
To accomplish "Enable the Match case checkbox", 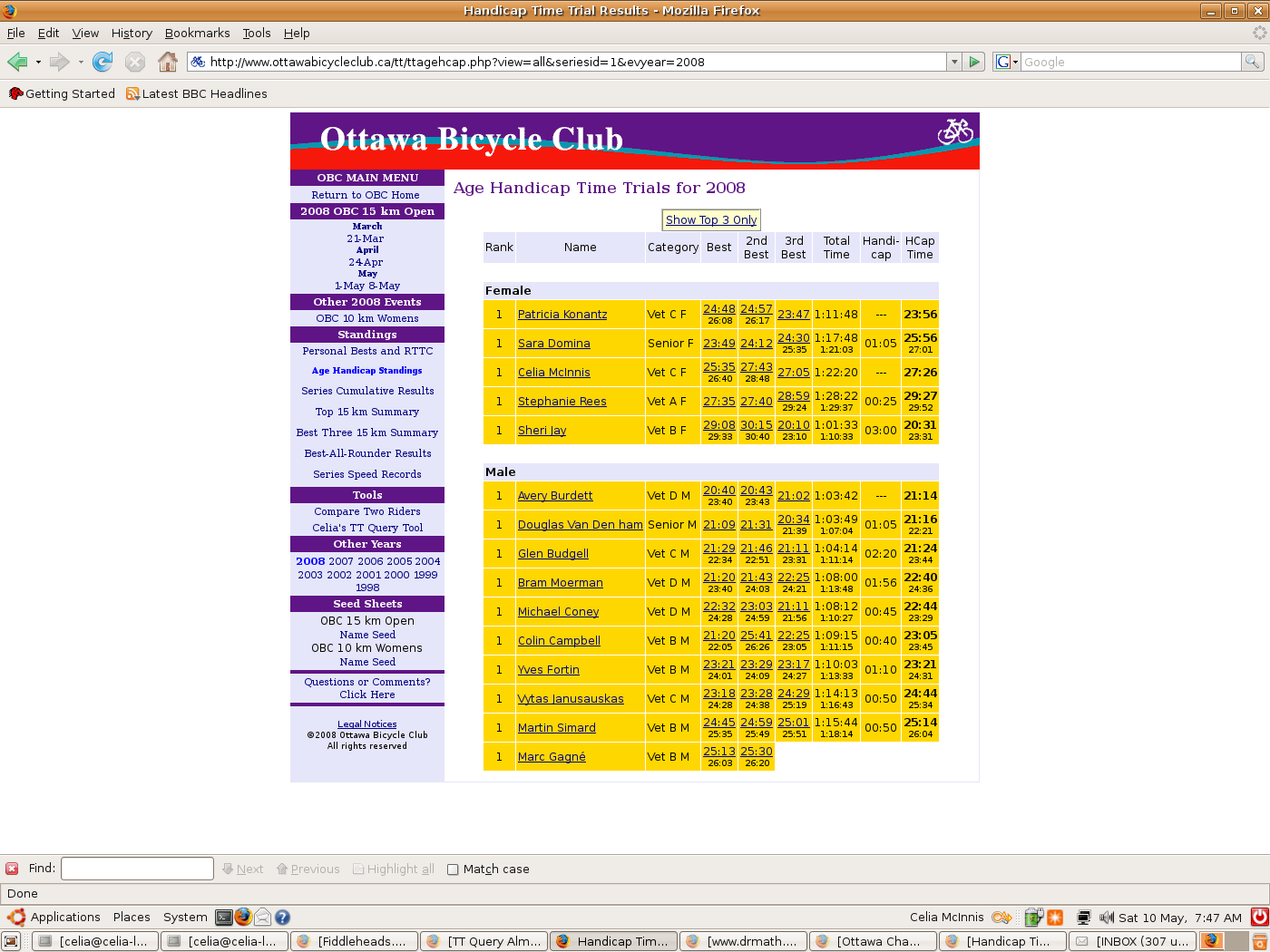I will point(453,869).
